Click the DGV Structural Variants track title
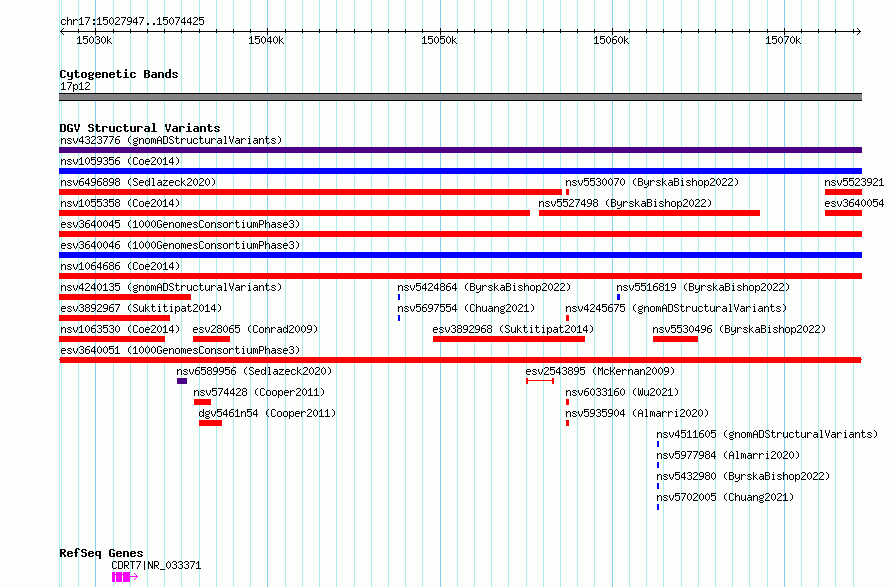 (x=140, y=128)
